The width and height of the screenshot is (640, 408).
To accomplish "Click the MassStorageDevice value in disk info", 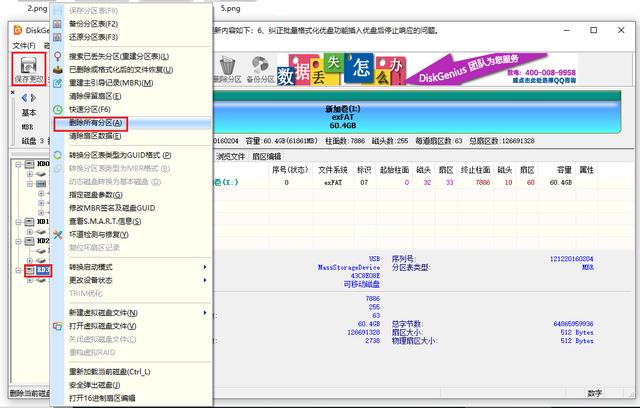I will (349, 267).
